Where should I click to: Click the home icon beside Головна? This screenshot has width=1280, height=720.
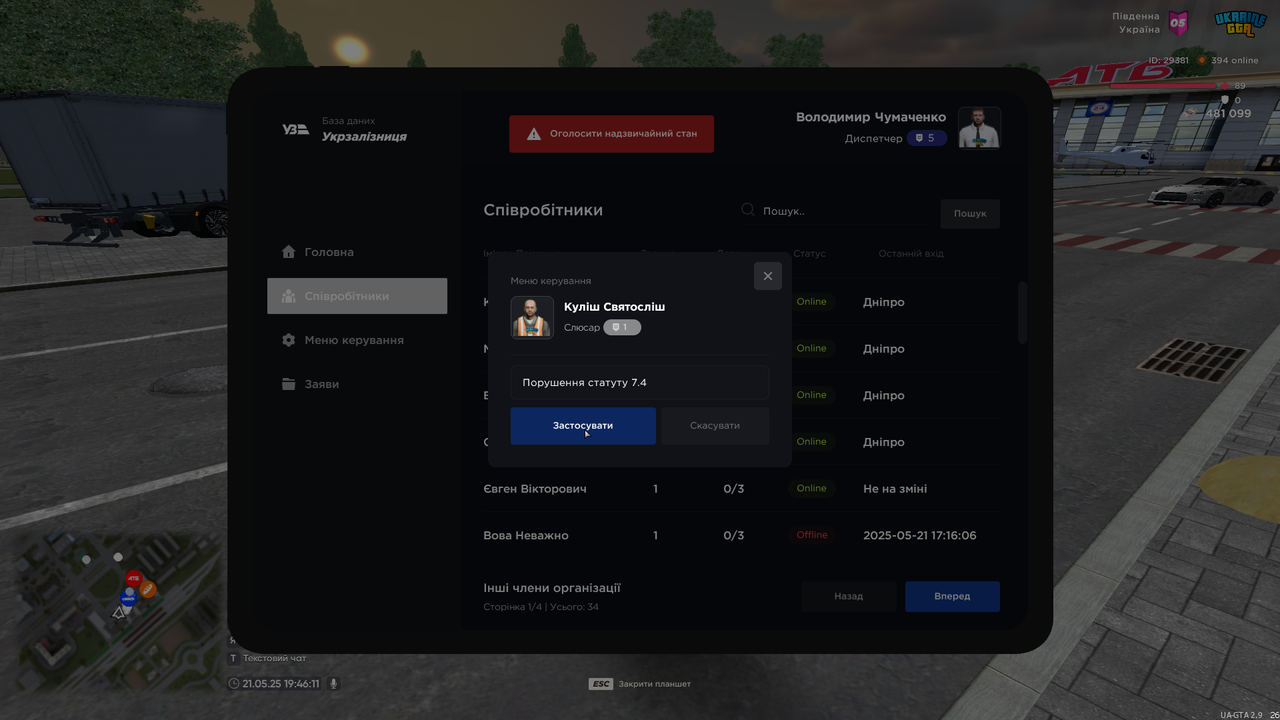point(289,252)
